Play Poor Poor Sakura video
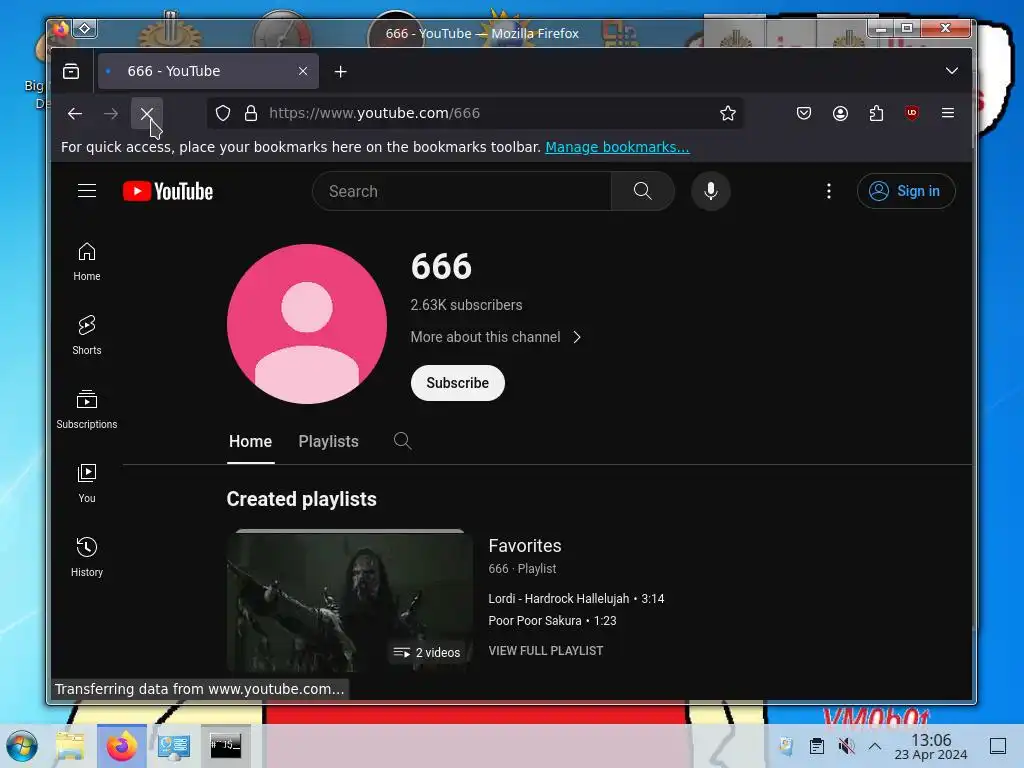 pyautogui.click(x=552, y=621)
